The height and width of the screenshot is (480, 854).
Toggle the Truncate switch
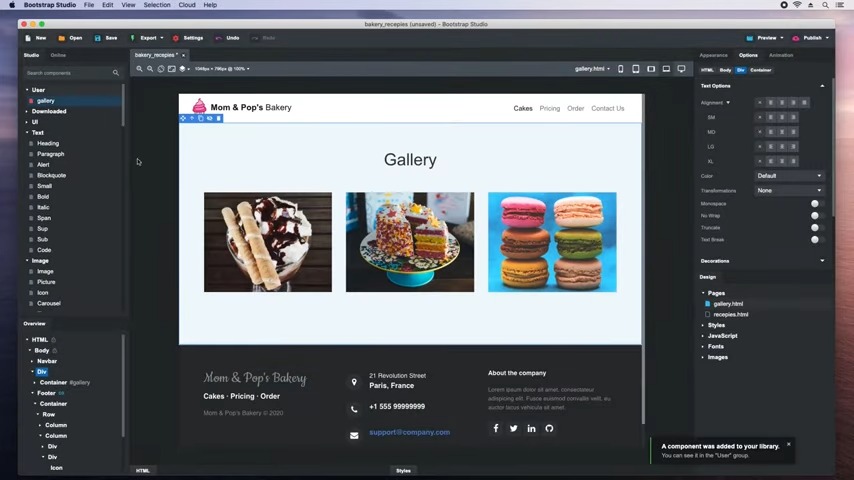tap(816, 228)
